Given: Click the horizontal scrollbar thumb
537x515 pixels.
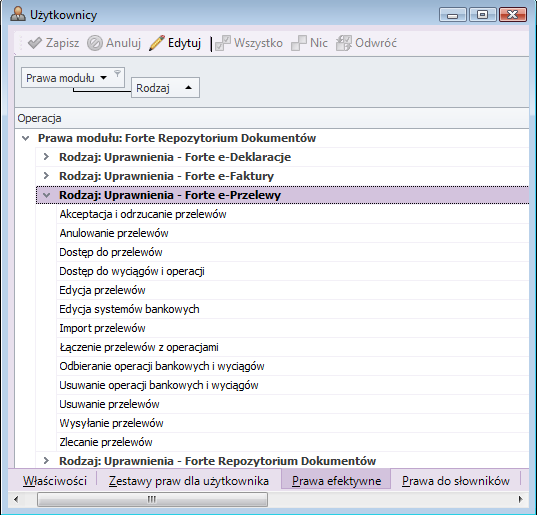Looking at the screenshot, I should 152,499.
